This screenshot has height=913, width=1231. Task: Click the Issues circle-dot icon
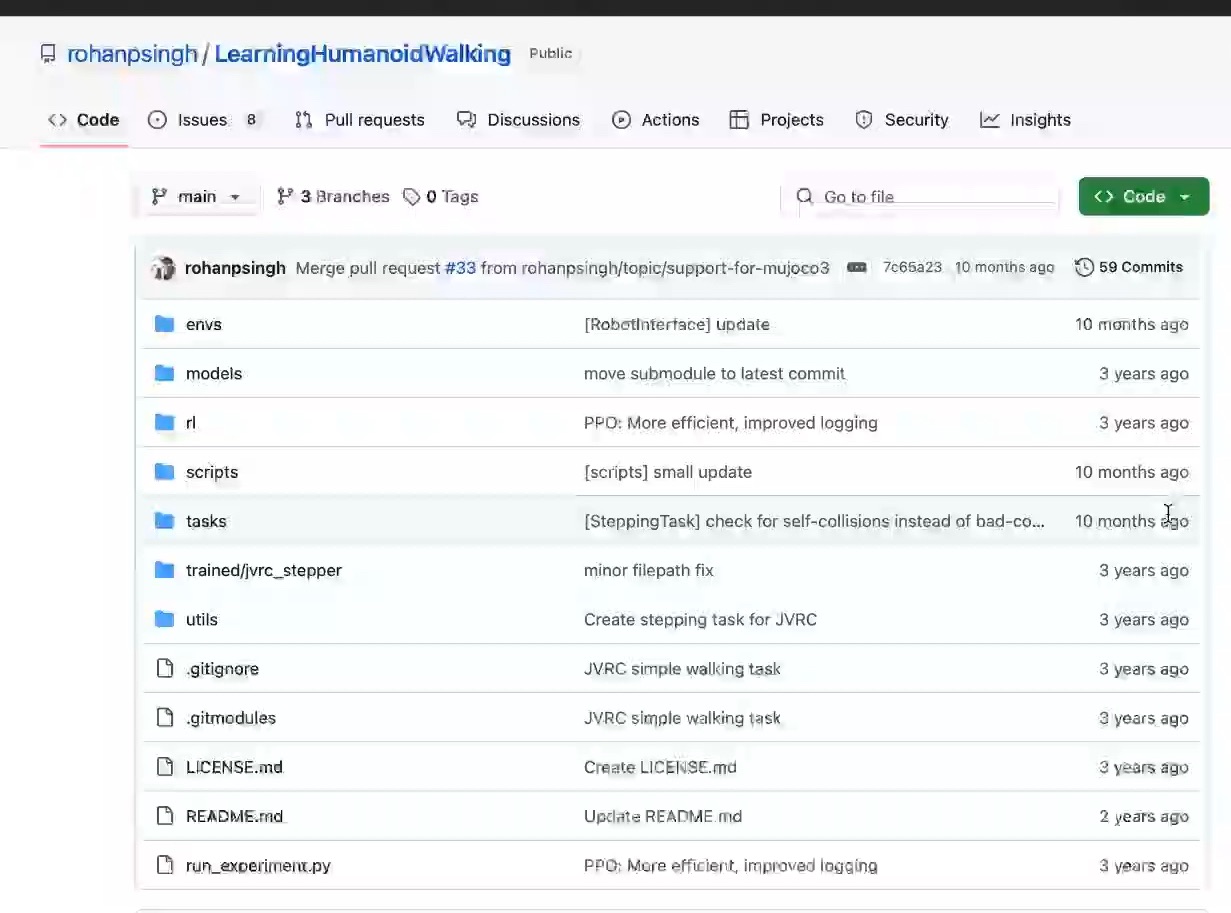(x=157, y=120)
